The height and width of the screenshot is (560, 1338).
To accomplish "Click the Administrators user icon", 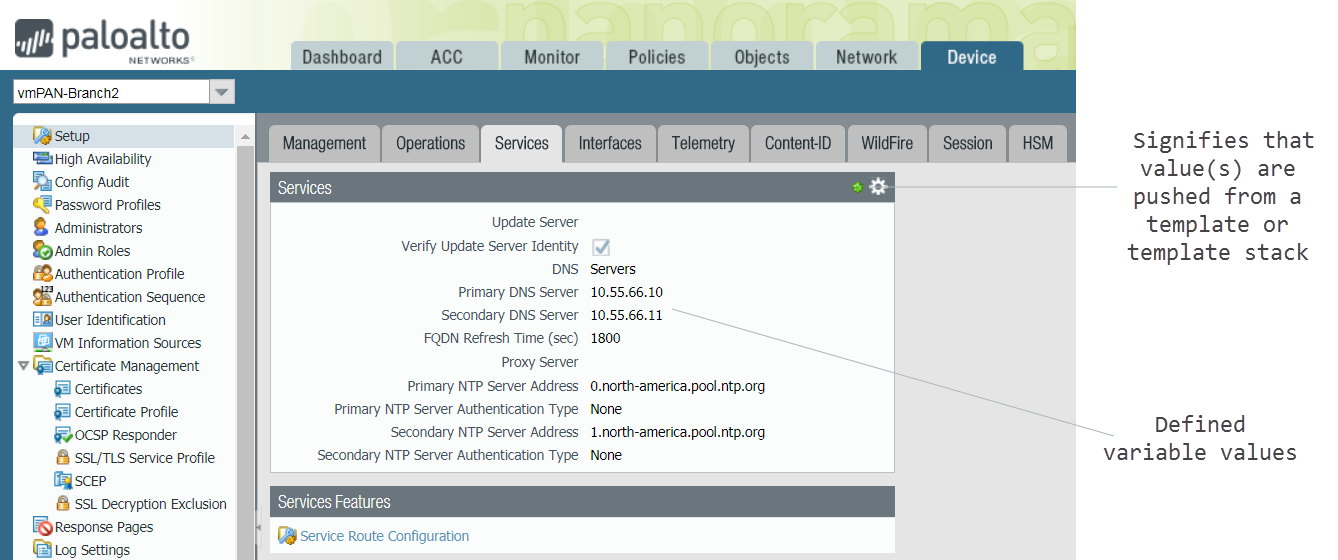I will click(42, 228).
